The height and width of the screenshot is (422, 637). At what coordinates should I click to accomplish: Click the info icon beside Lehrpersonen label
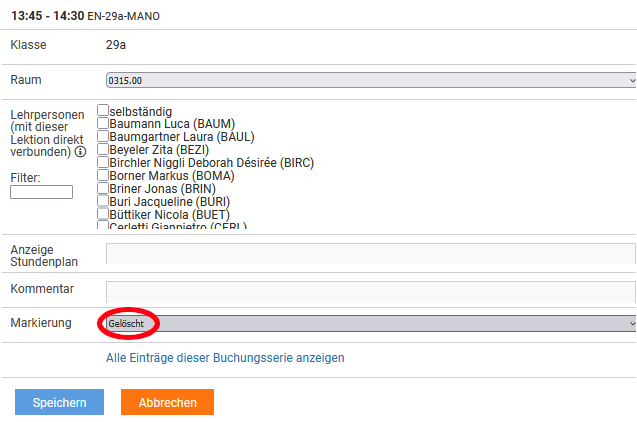(80, 152)
